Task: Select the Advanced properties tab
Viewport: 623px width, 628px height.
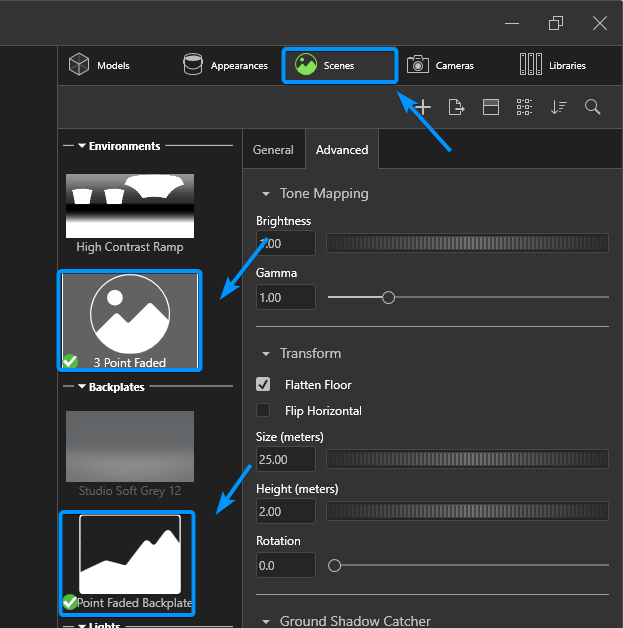Action: 342,150
